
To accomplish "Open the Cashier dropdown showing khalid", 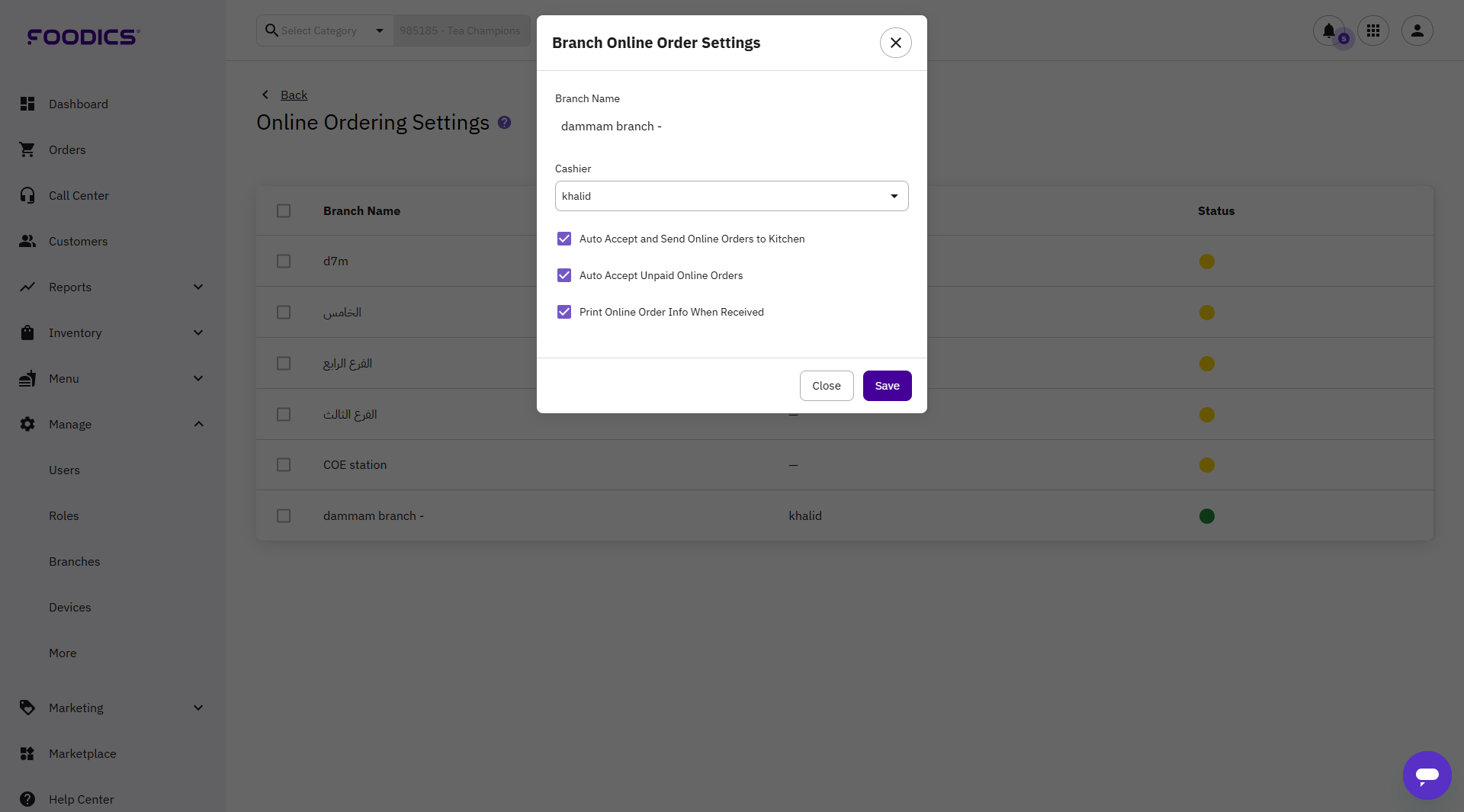I will click(731, 196).
